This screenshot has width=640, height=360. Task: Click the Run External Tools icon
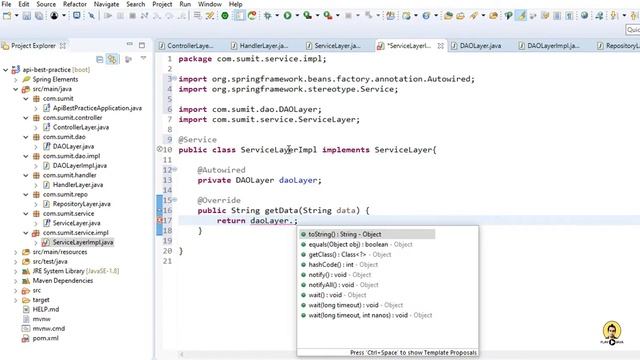tap(328, 16)
